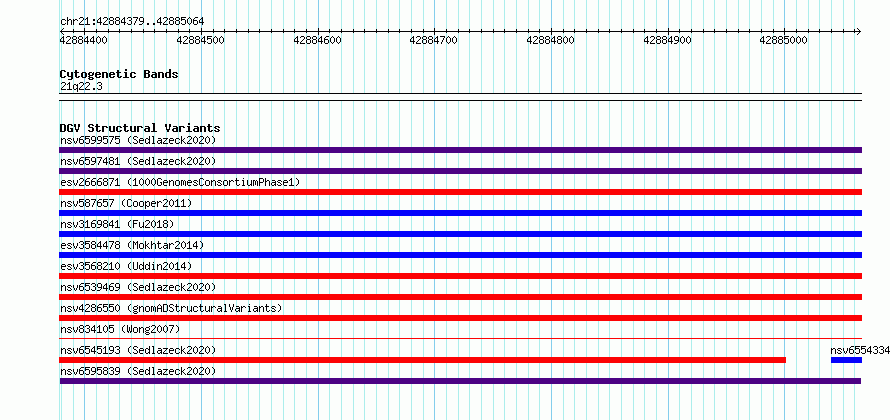
Task: Click ruler coordinate 42884800
Action: point(551,40)
